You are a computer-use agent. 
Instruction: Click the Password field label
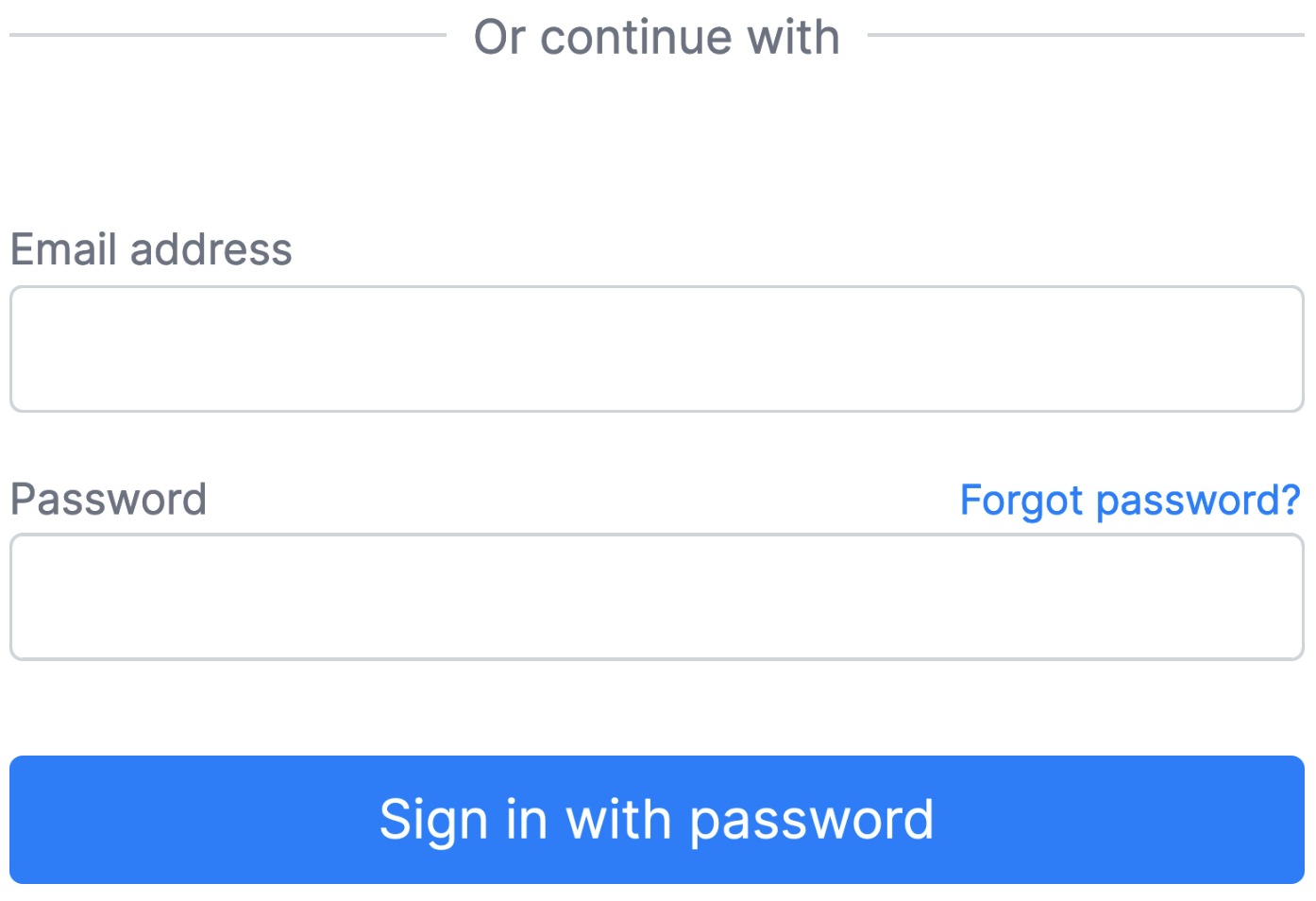pyautogui.click(x=109, y=500)
